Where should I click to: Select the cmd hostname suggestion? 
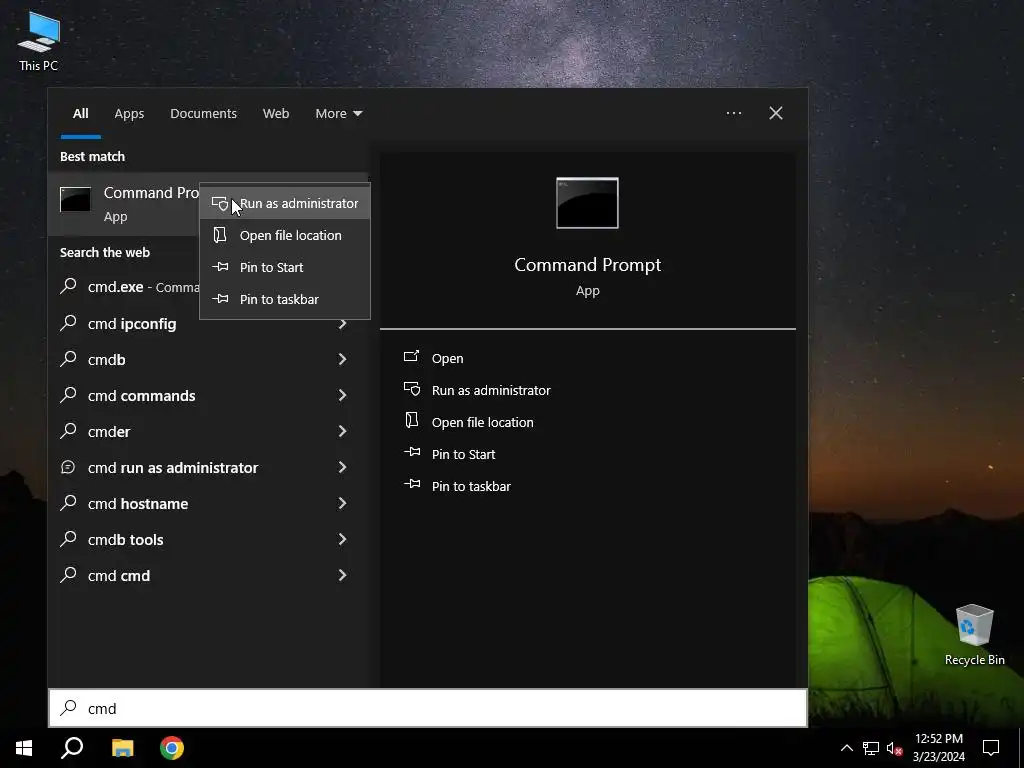tap(208, 504)
